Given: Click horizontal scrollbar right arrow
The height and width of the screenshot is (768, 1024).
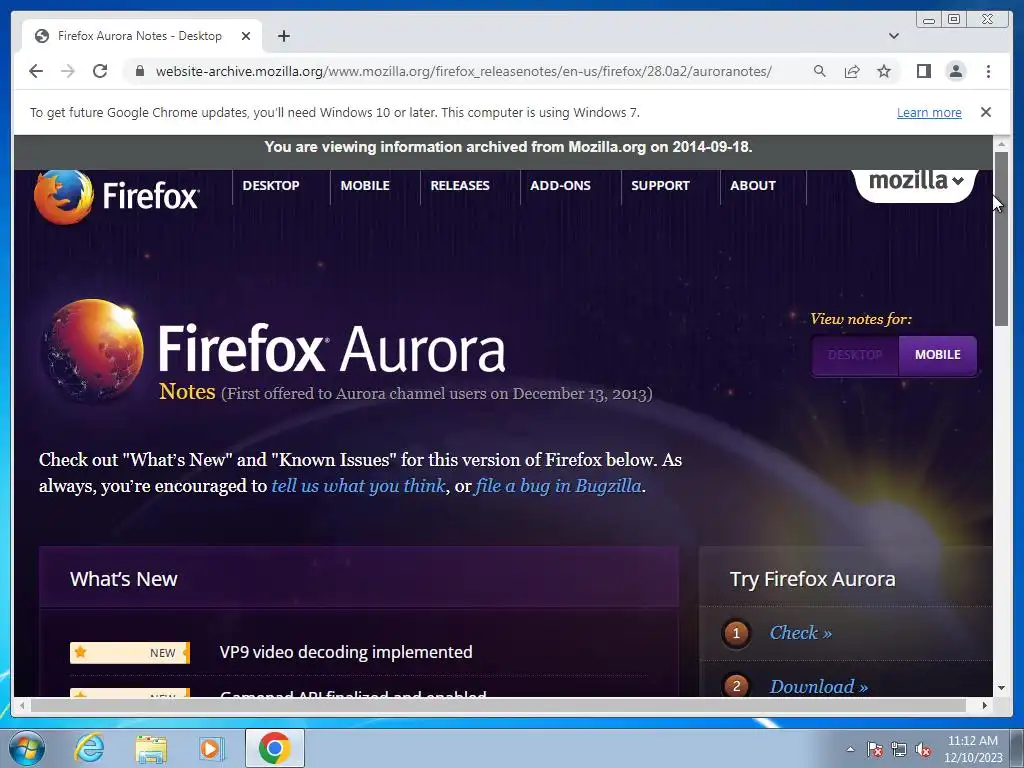Looking at the screenshot, I should 985,705.
